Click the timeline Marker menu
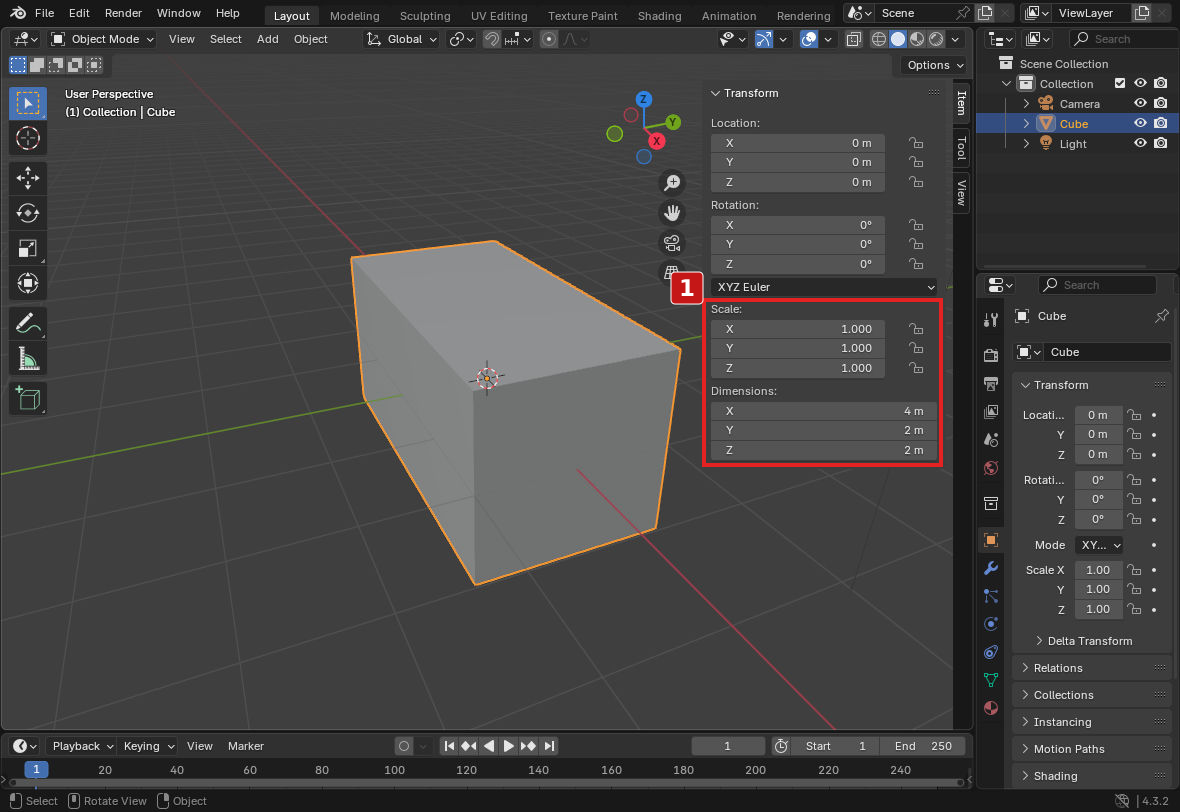This screenshot has height=812, width=1180. pyautogui.click(x=245, y=746)
